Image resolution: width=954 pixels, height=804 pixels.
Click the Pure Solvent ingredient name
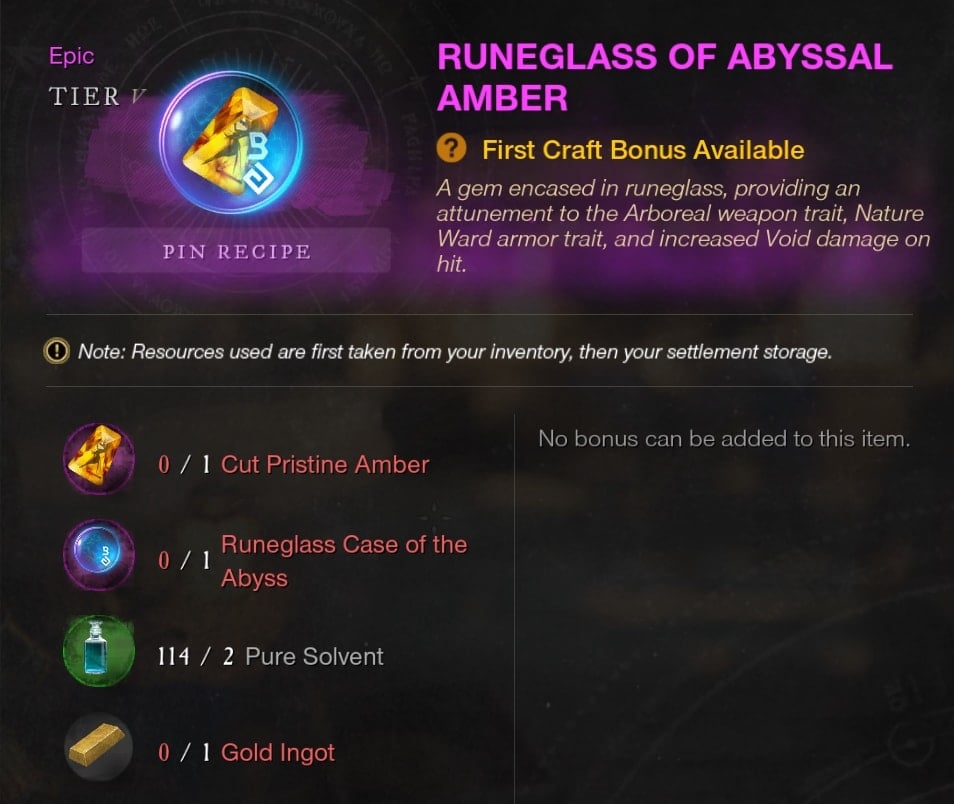pyautogui.click(x=314, y=656)
